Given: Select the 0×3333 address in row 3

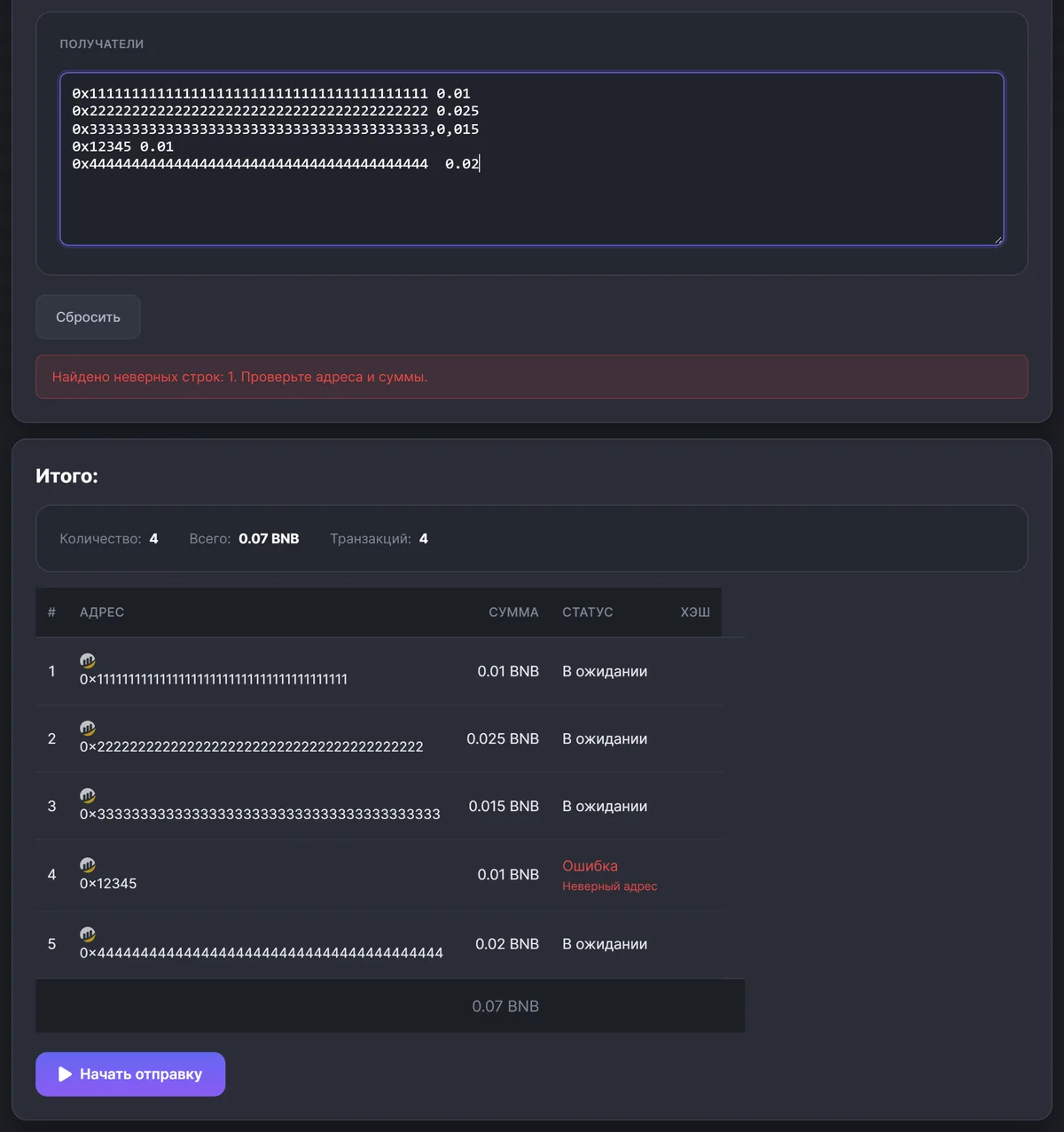Looking at the screenshot, I should 260,815.
